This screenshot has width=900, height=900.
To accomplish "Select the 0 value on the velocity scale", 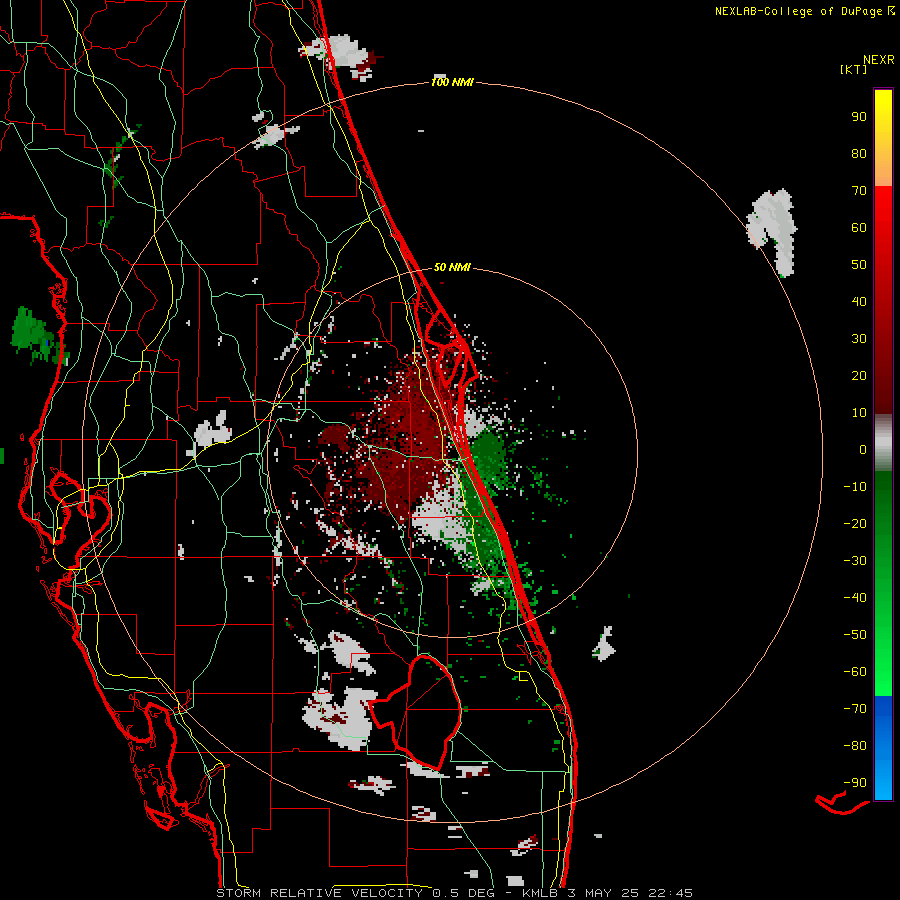I will (863, 449).
